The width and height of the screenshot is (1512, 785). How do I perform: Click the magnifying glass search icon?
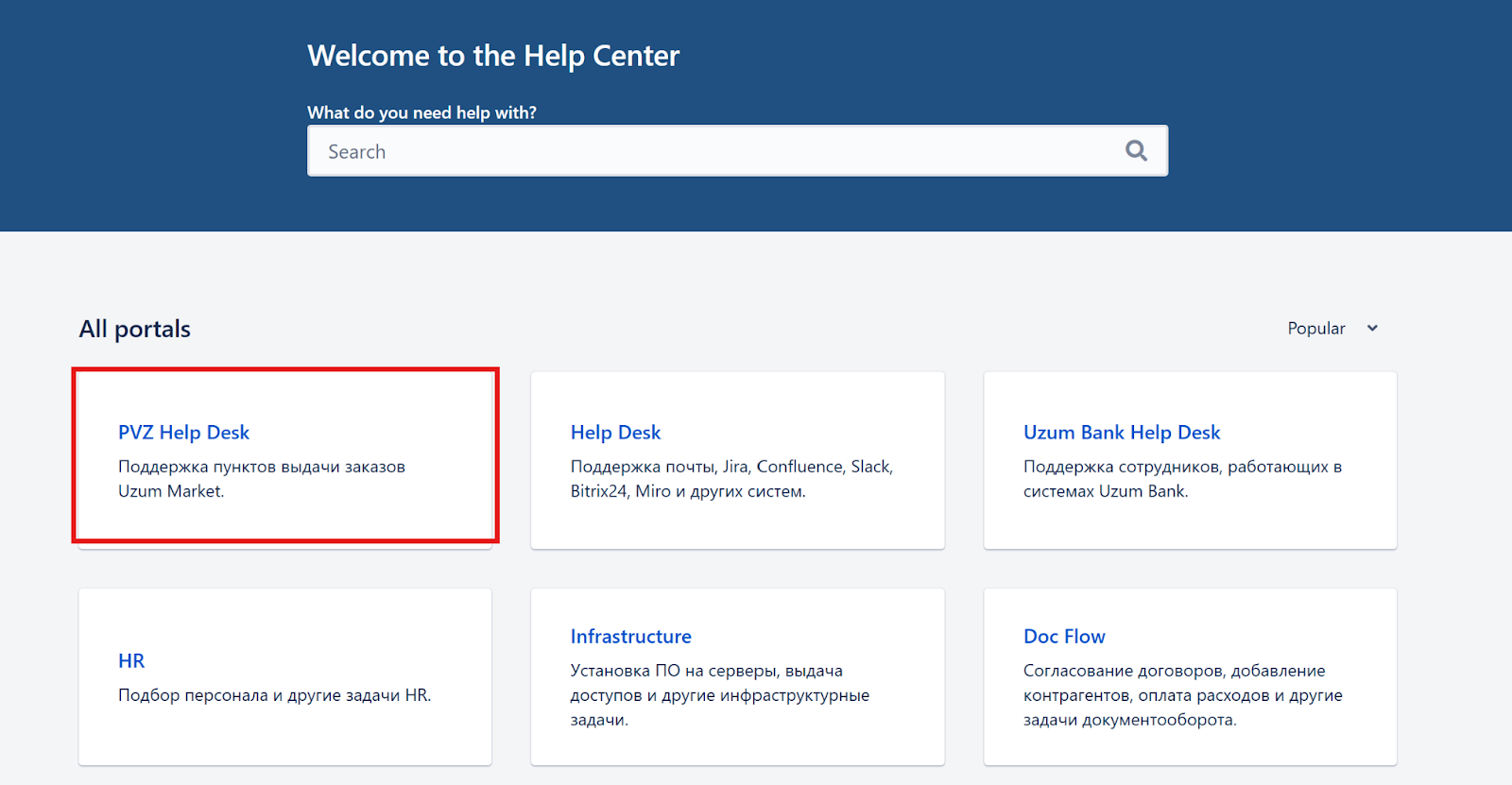tap(1136, 151)
